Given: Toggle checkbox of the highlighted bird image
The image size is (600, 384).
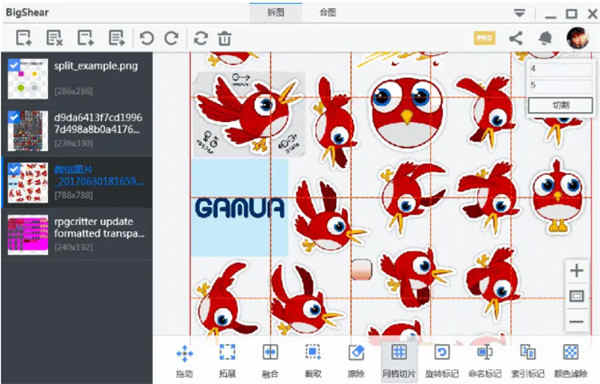Looking at the screenshot, I should point(14,169).
